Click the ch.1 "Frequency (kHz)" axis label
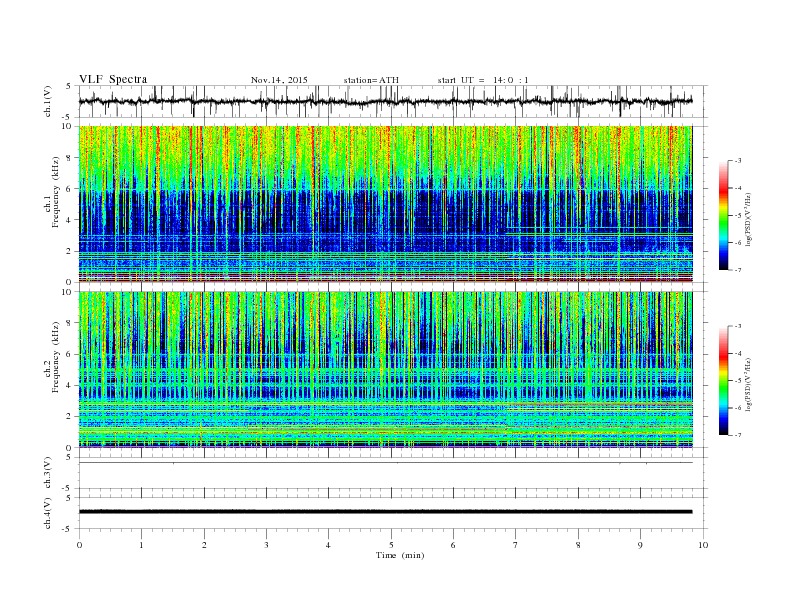This screenshot has height=612, width=792. pos(56,192)
